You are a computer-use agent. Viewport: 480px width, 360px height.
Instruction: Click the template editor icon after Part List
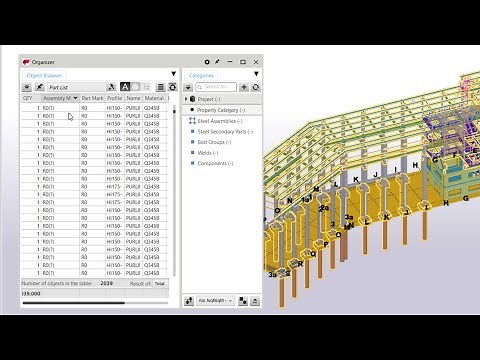(x=112, y=87)
